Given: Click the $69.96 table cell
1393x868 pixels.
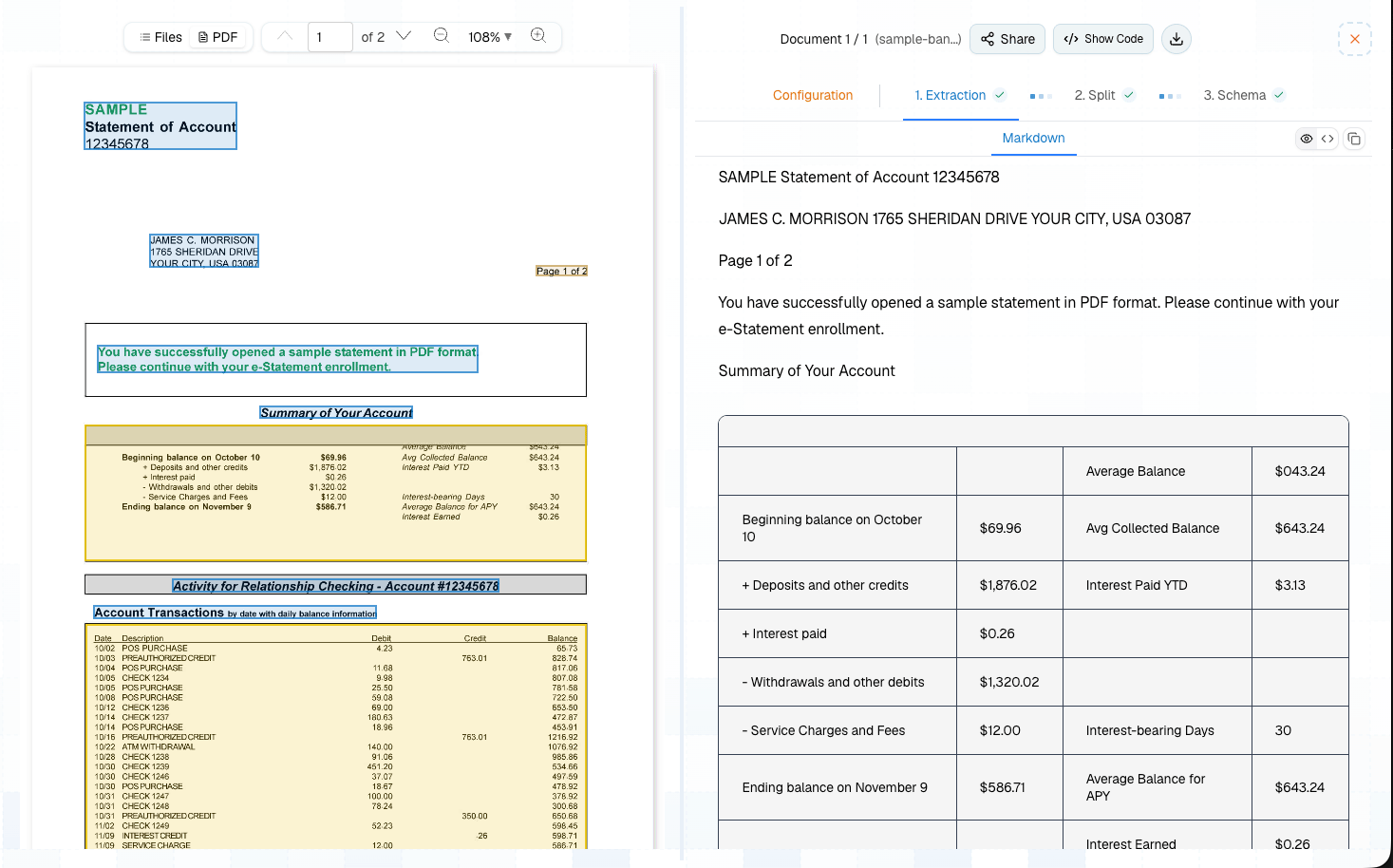Looking at the screenshot, I should click(x=1009, y=528).
